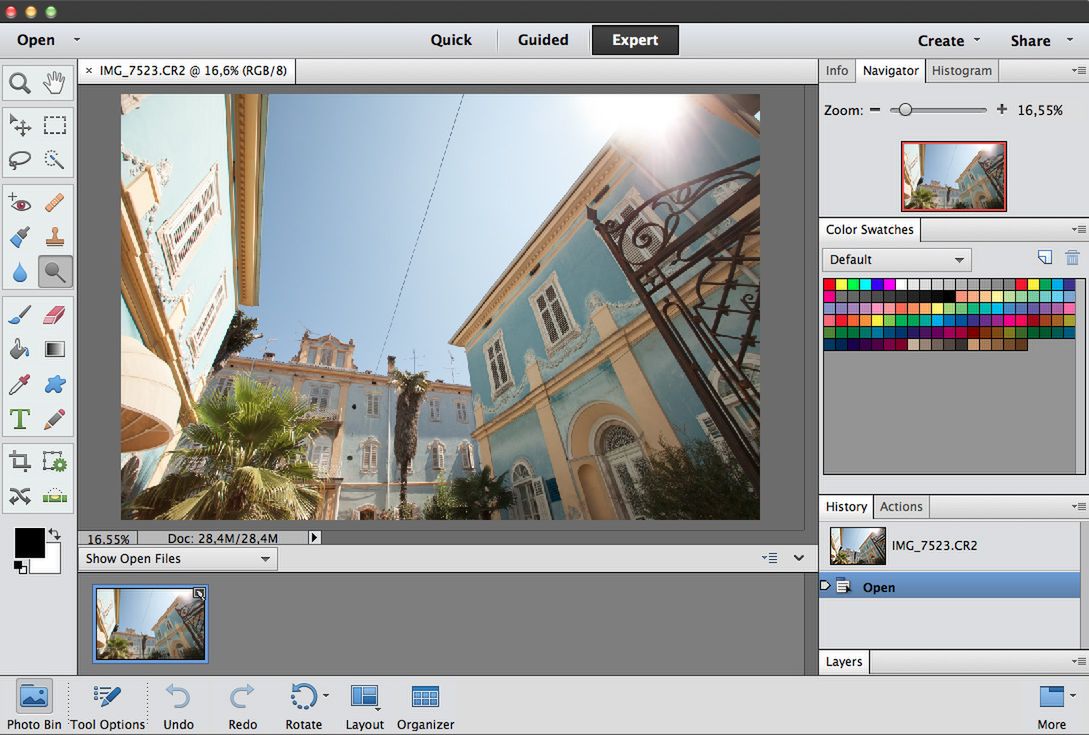Choose the Gradient tool
The image size is (1089, 735).
[54, 348]
